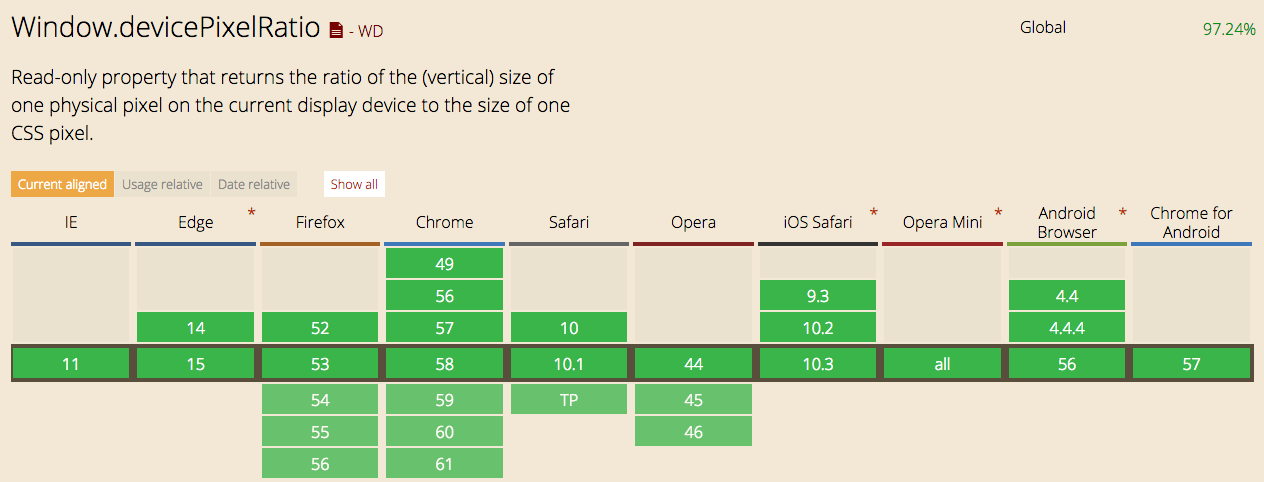Open the WD status link
This screenshot has width=1264, height=482.
click(x=366, y=32)
